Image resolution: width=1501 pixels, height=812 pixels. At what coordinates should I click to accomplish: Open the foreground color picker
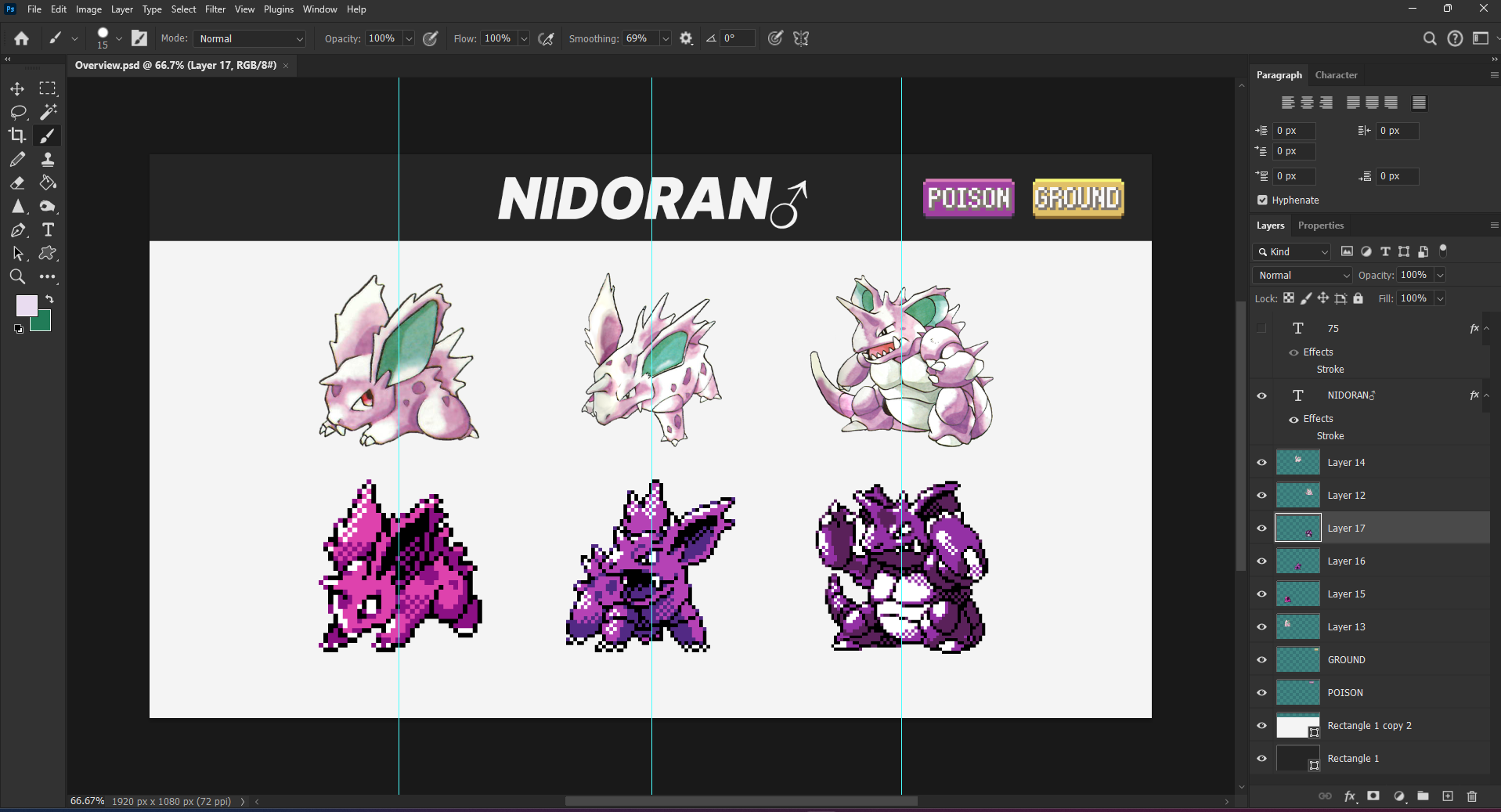[26, 305]
